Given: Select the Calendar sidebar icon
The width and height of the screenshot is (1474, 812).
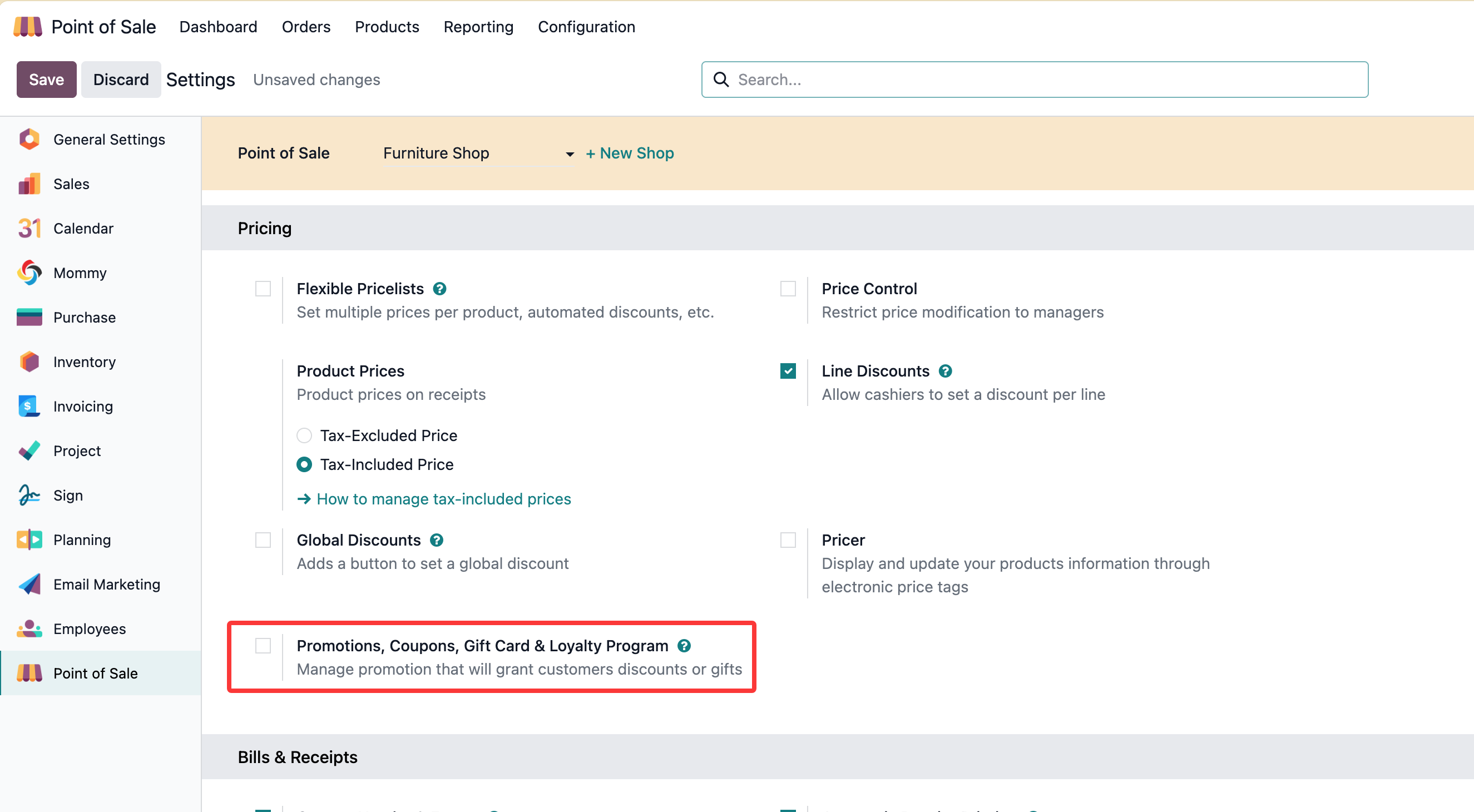Looking at the screenshot, I should (x=29, y=229).
